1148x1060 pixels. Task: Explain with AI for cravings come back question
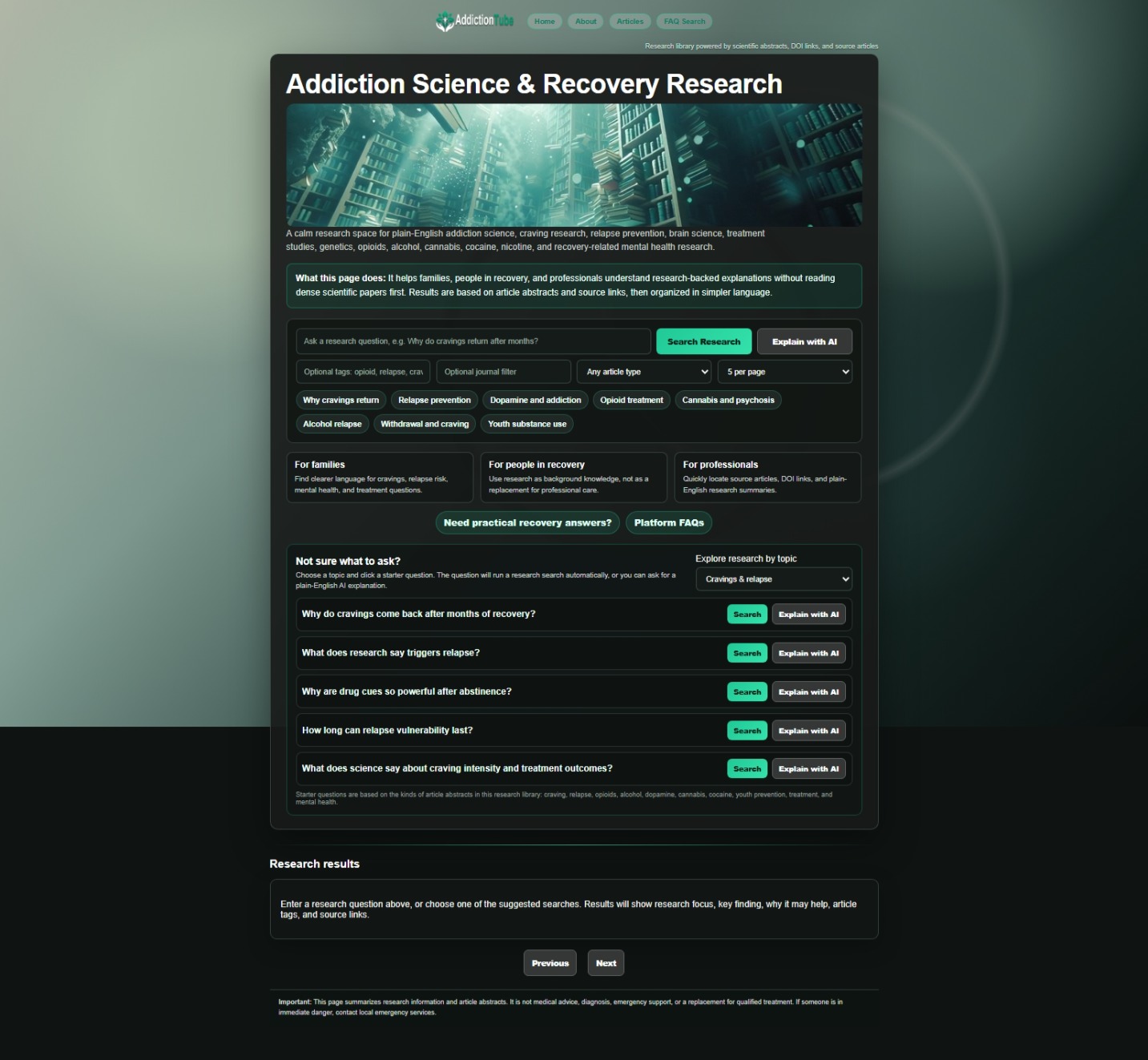pos(808,615)
